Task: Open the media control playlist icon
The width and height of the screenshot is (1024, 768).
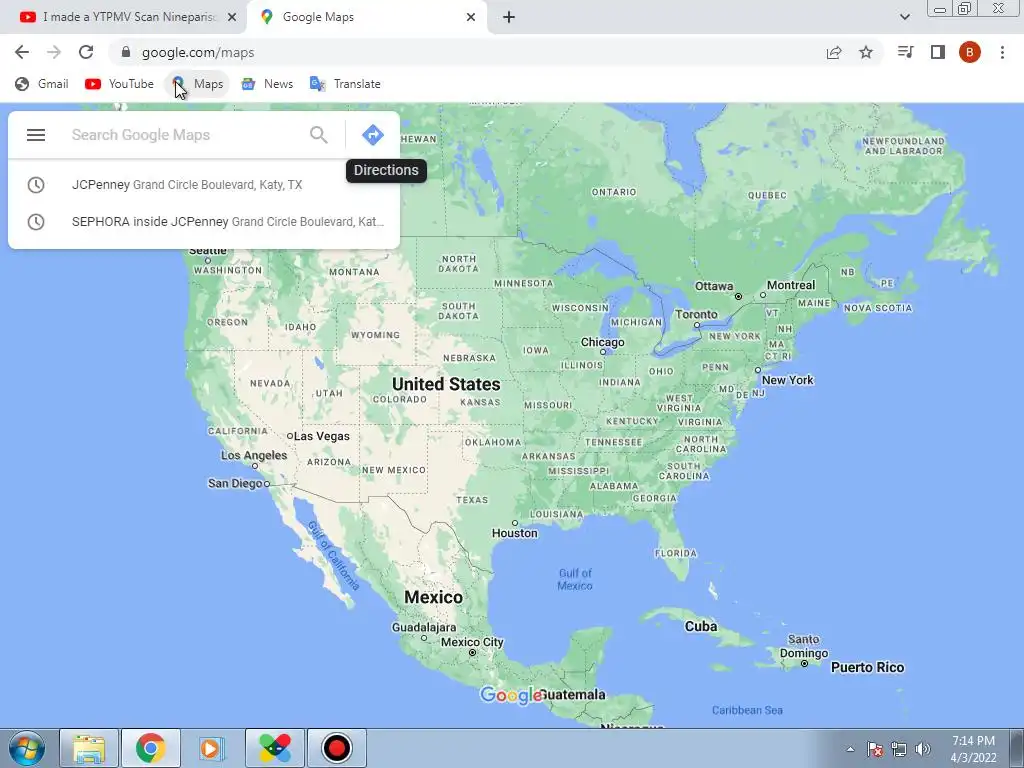Action: [x=906, y=52]
